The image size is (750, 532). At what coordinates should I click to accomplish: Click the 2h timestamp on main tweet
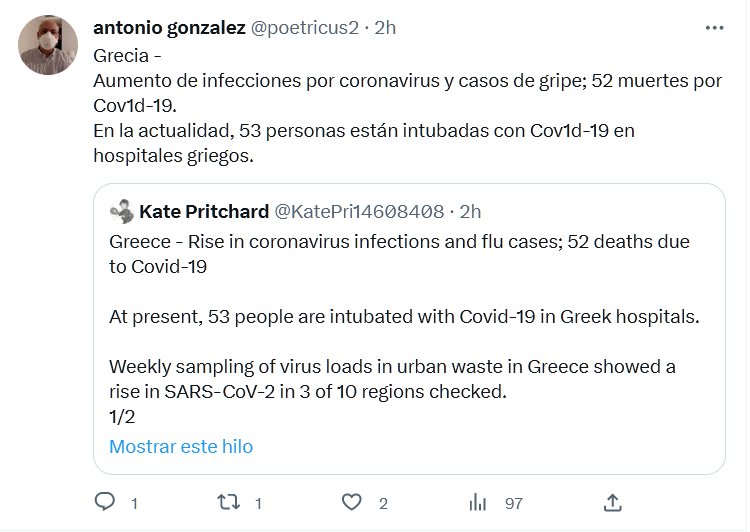pyautogui.click(x=385, y=28)
